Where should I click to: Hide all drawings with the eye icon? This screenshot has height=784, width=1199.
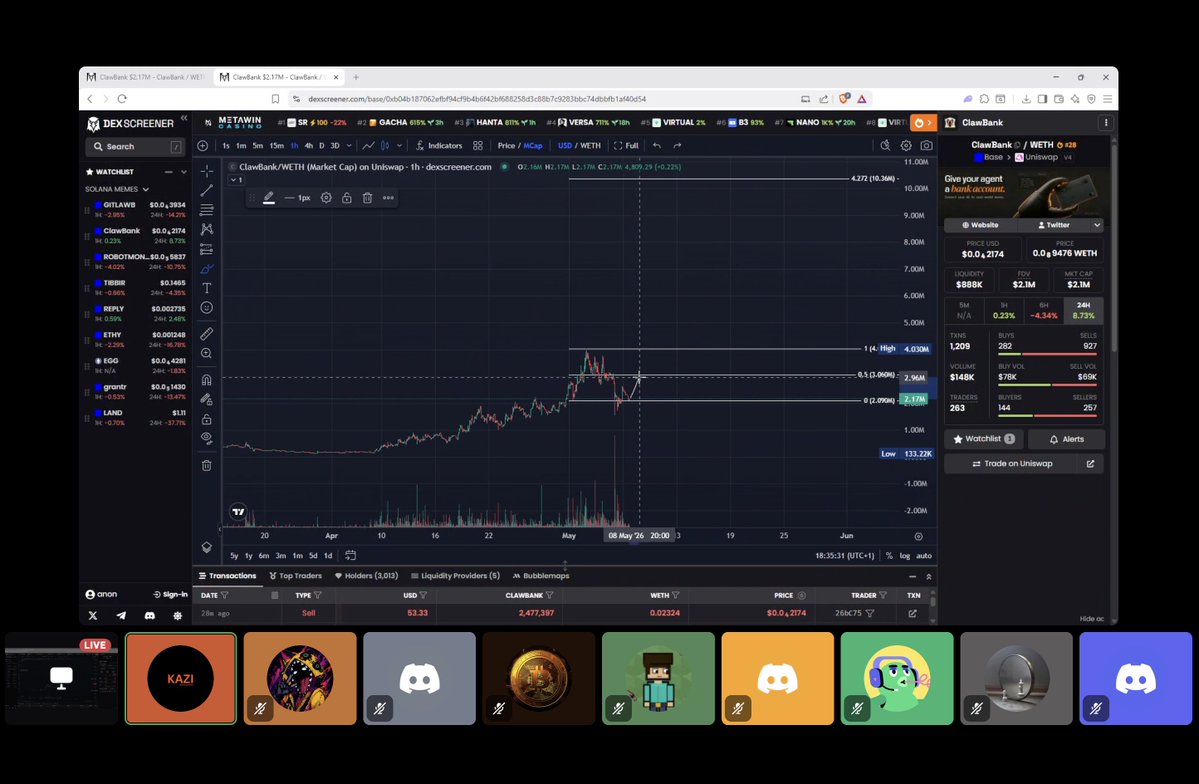click(206, 438)
